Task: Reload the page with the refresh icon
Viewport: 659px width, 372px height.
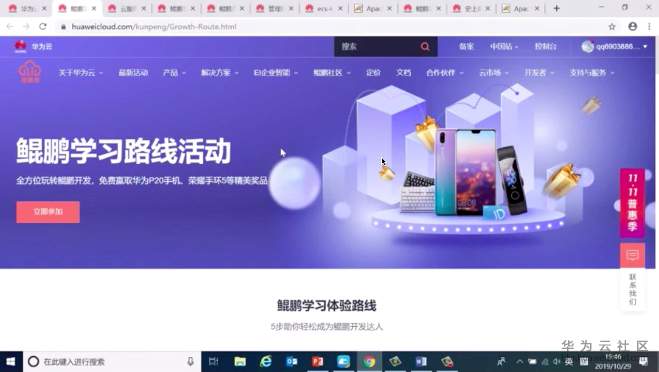Action: click(43, 26)
